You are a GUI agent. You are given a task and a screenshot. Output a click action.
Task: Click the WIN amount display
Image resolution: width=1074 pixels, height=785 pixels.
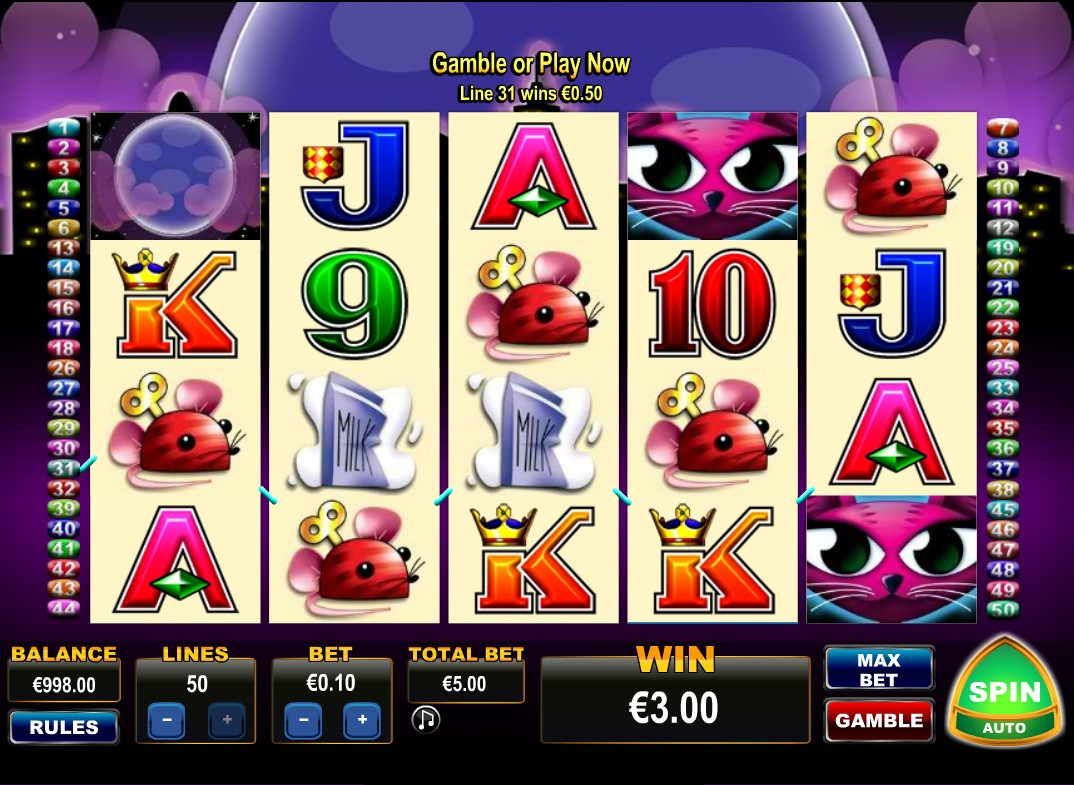(675, 700)
